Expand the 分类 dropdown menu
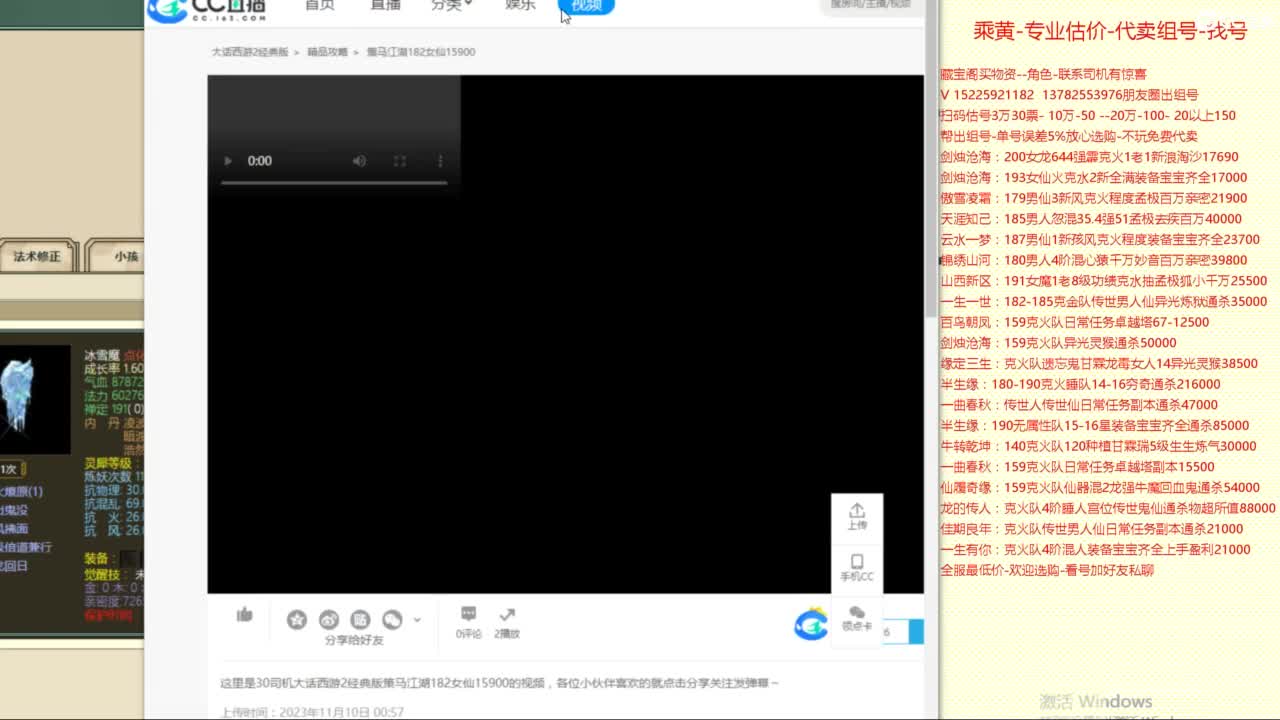This screenshot has height=720, width=1280. pos(452,5)
